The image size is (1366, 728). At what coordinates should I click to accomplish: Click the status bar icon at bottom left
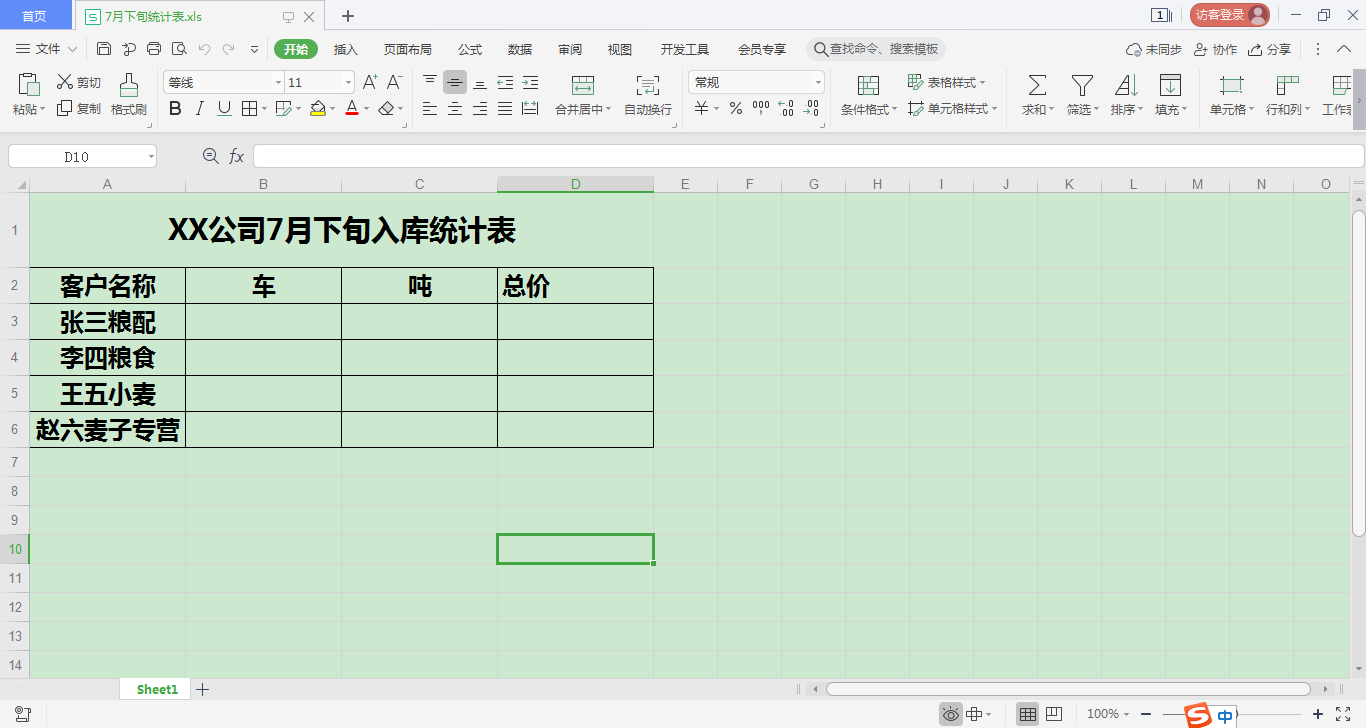(23, 714)
